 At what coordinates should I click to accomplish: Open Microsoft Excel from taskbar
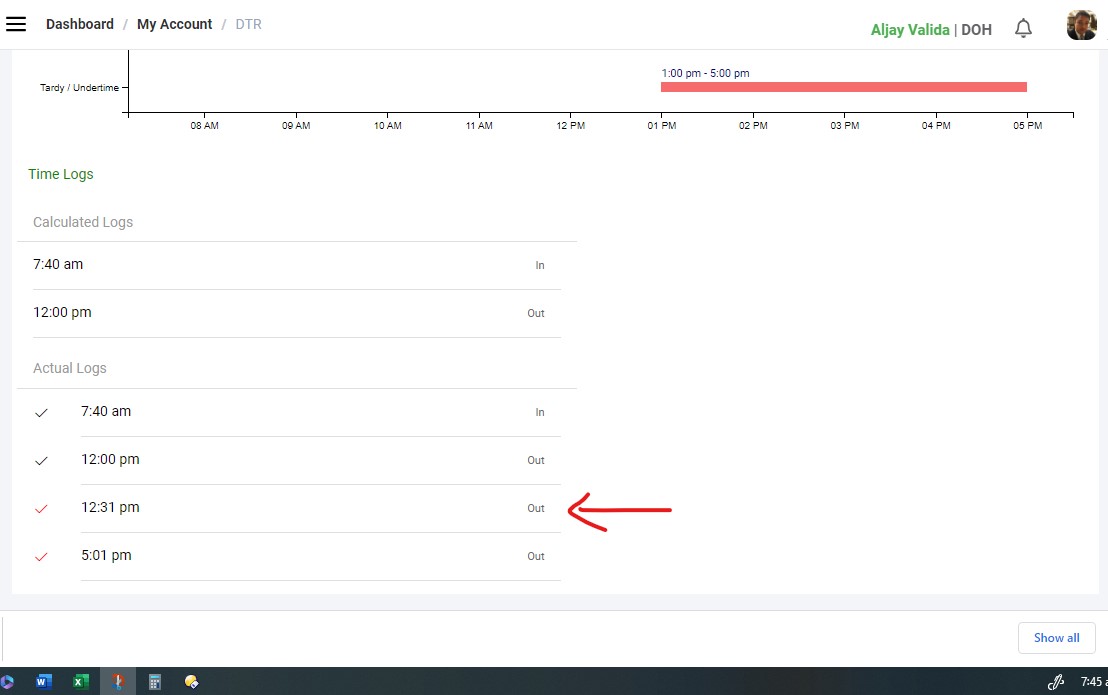(x=81, y=682)
